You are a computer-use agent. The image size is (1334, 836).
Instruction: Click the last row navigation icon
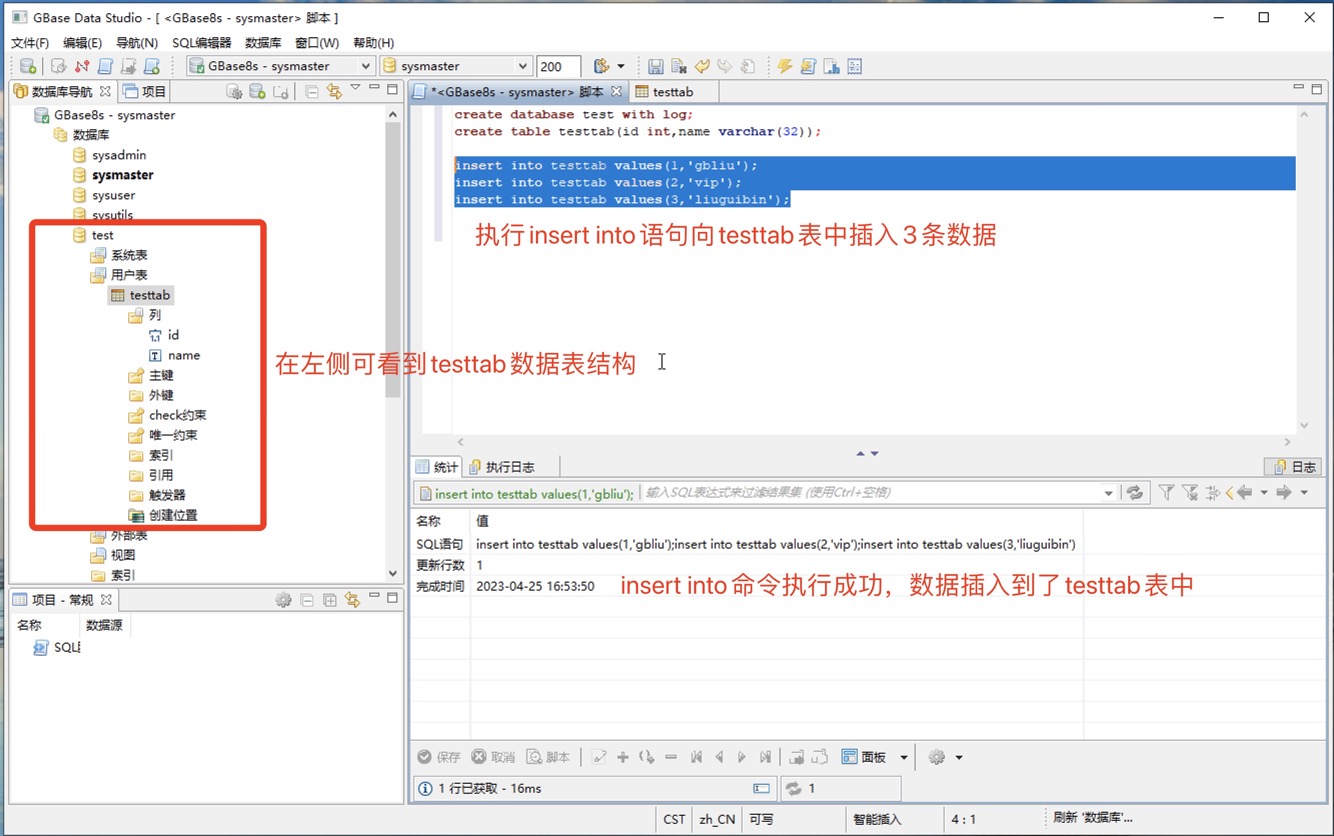pos(765,757)
